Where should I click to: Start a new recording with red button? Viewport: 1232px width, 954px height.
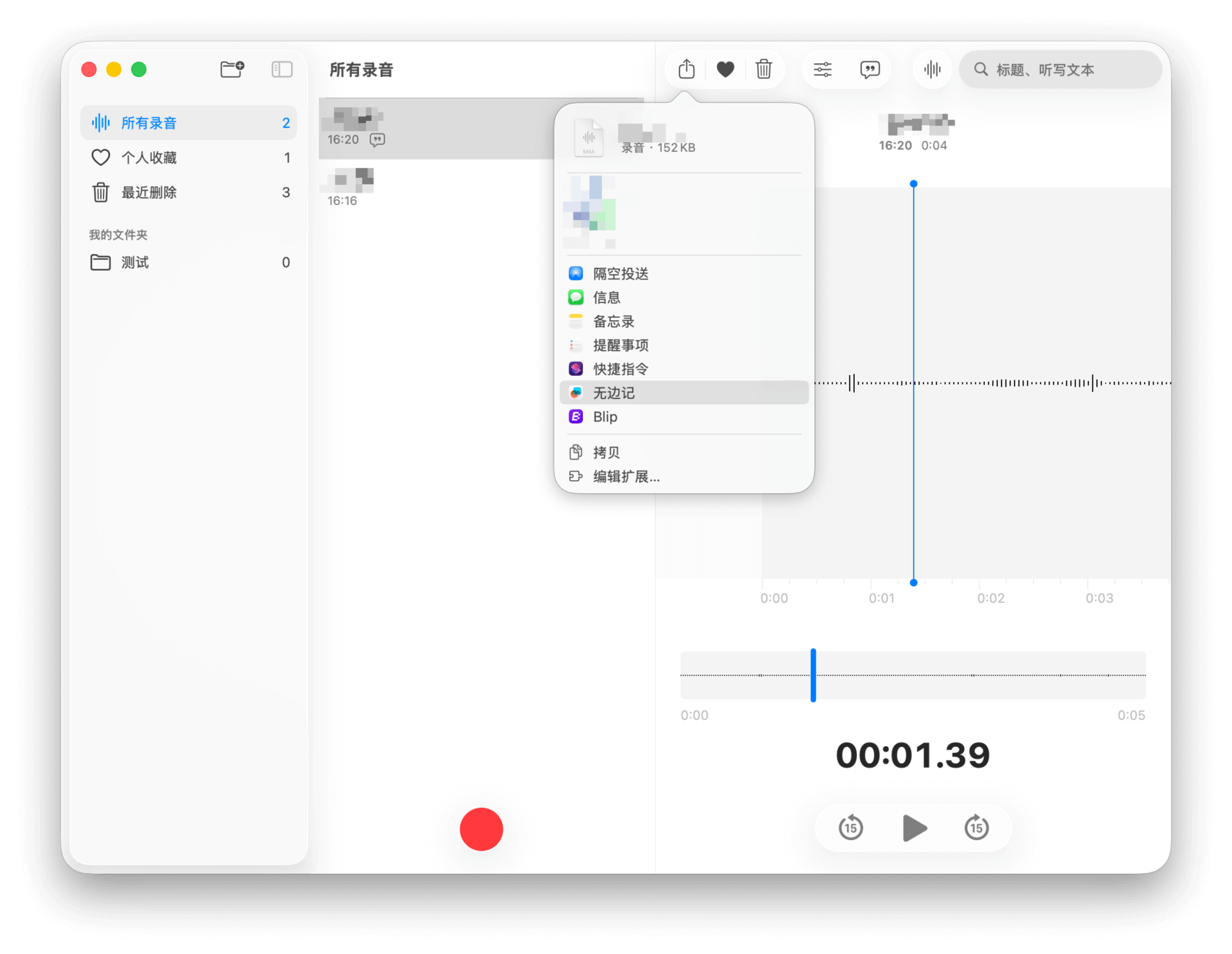click(x=481, y=829)
